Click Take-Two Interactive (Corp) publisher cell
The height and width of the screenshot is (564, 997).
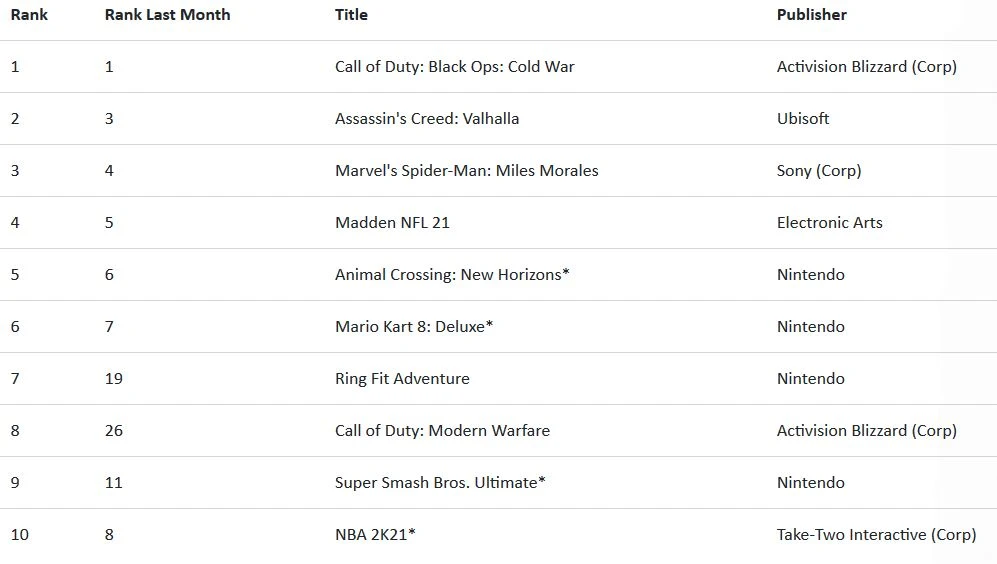876,535
